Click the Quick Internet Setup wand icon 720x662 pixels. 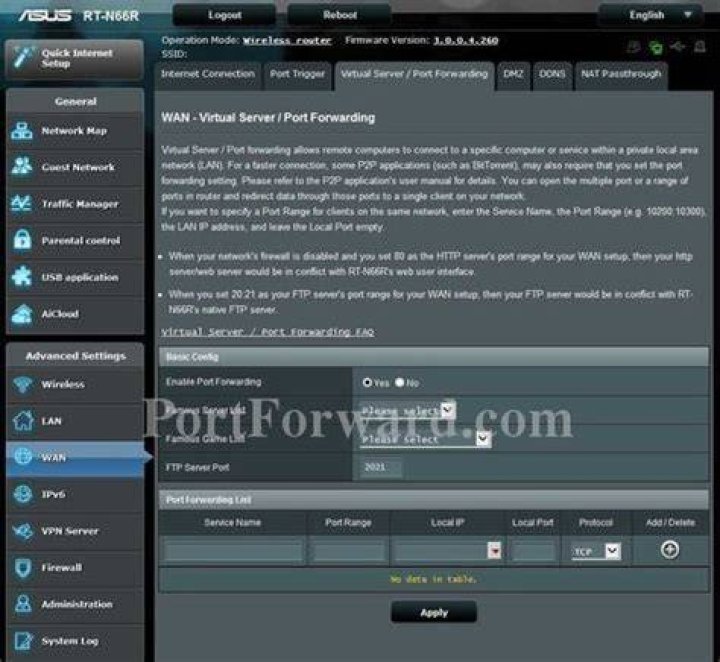23,58
